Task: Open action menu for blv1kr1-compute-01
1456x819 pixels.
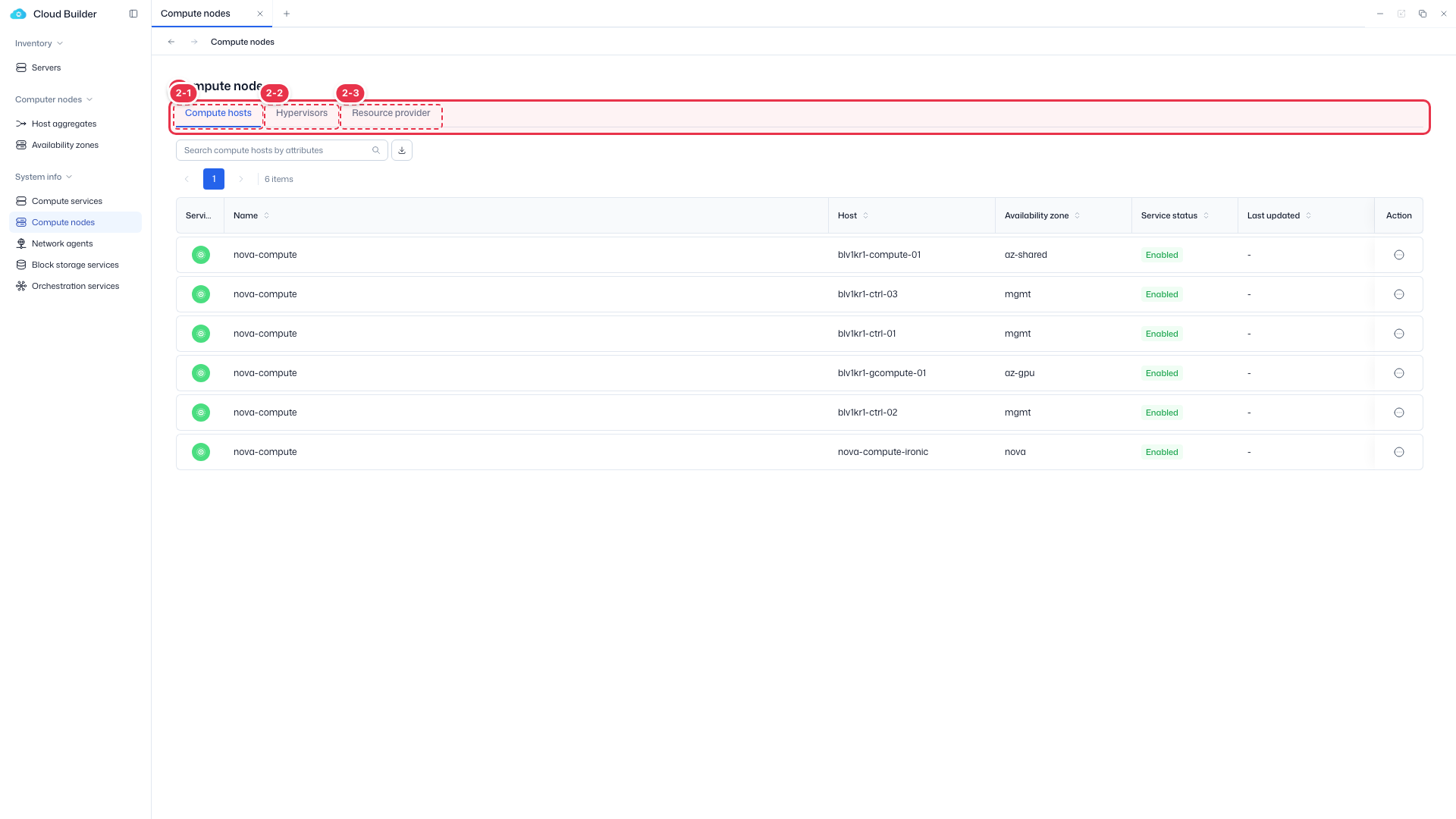Action: [x=1399, y=255]
